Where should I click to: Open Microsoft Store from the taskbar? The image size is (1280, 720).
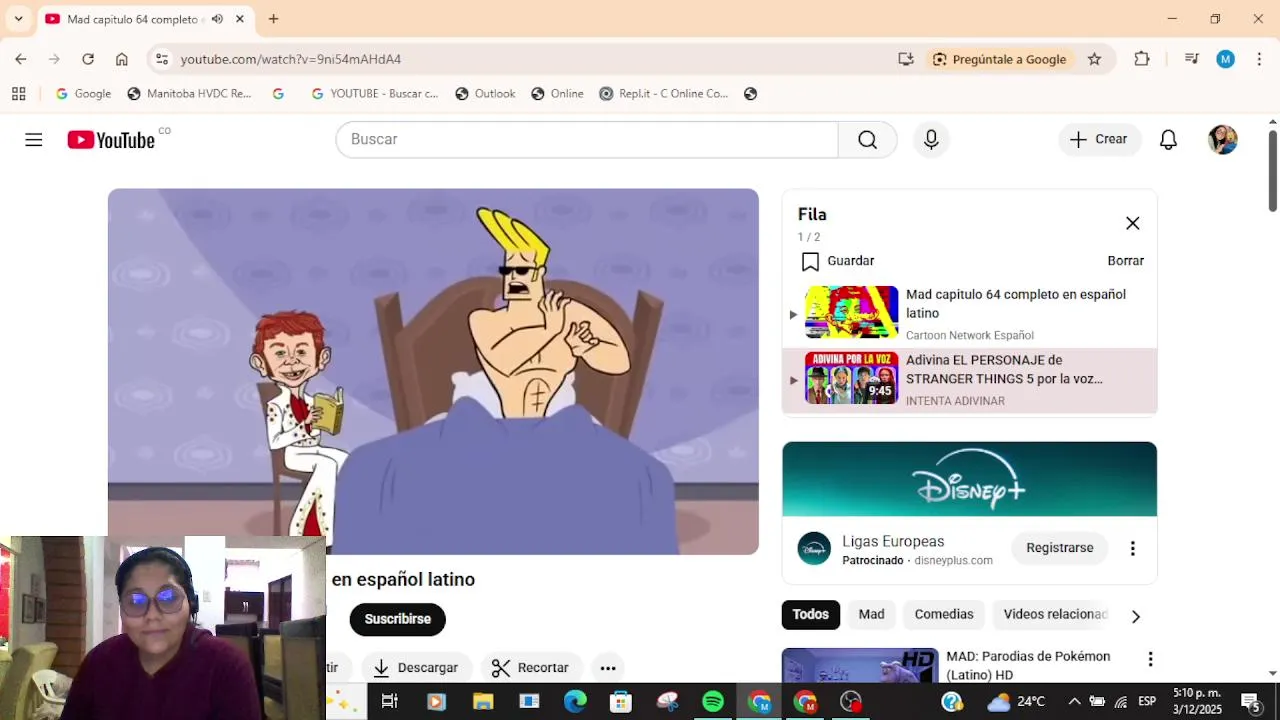(x=621, y=702)
